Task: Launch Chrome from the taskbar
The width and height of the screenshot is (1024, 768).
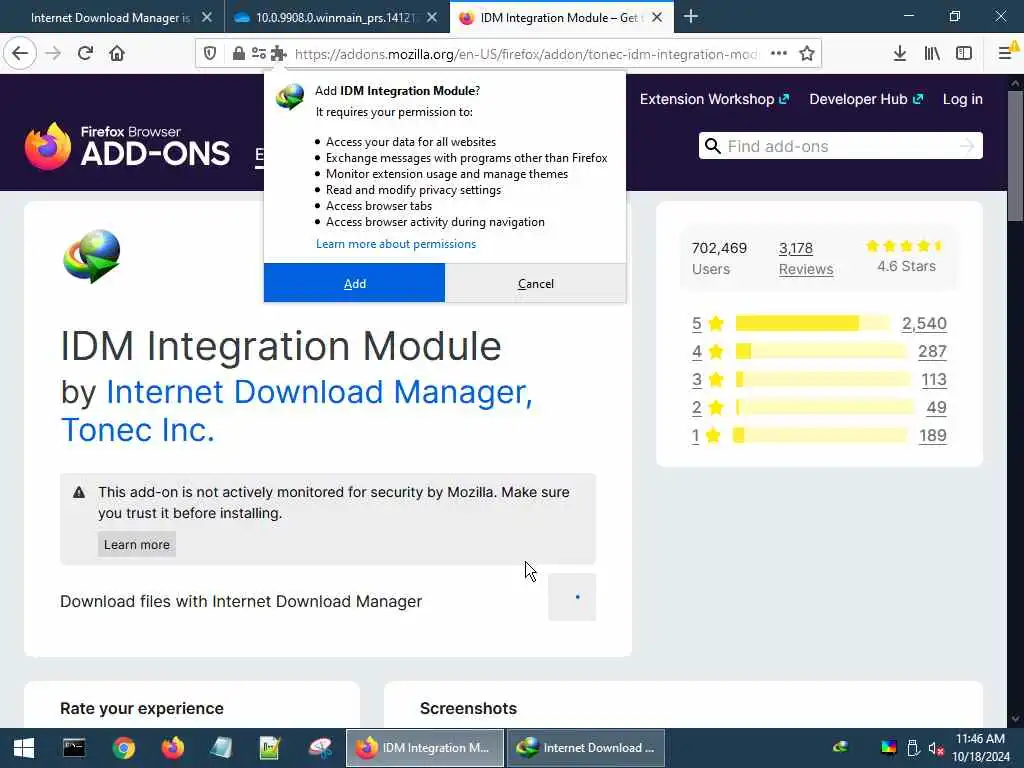Action: click(123, 748)
